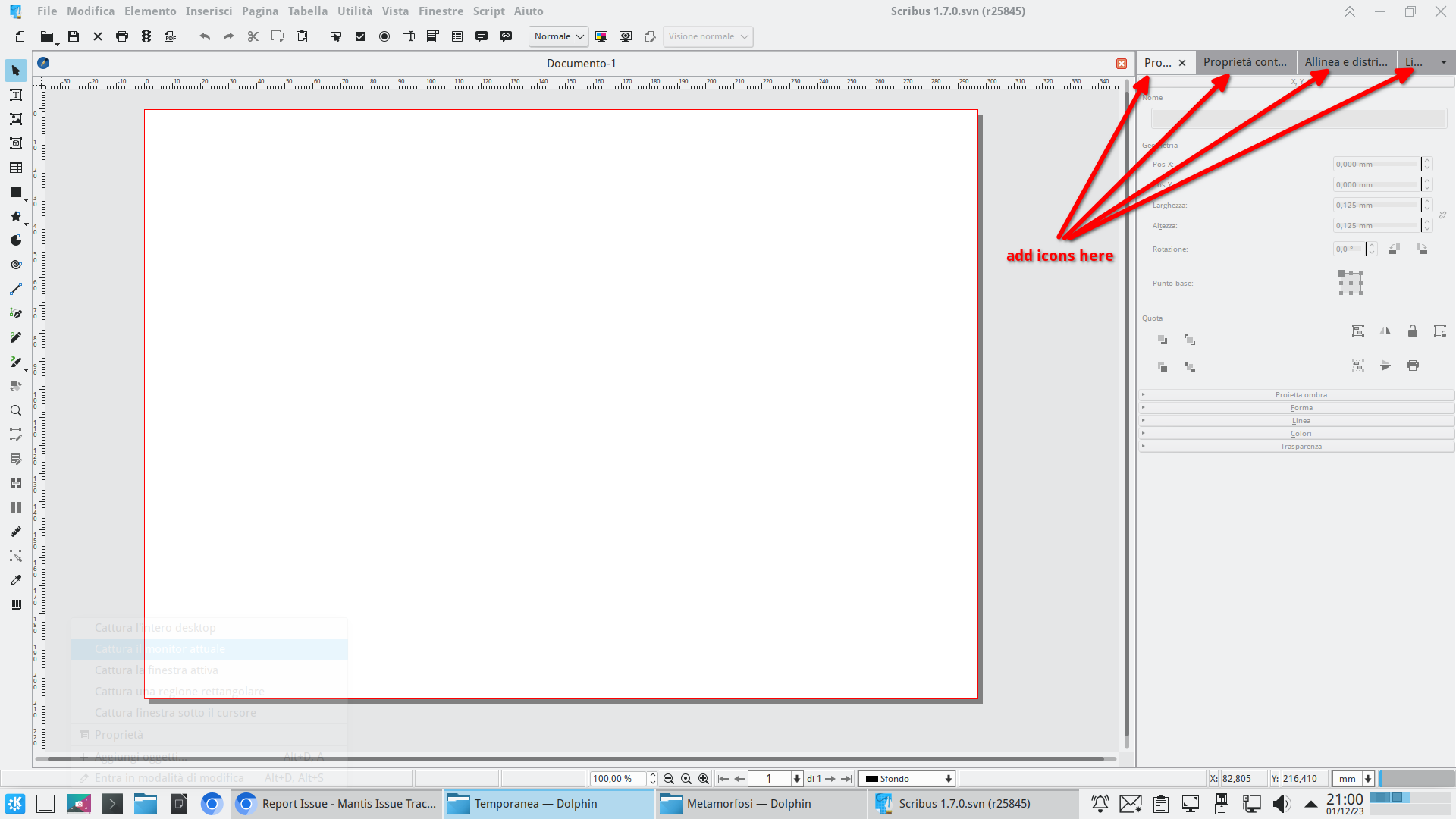Toggle the preview mode eye icon

(x=626, y=36)
